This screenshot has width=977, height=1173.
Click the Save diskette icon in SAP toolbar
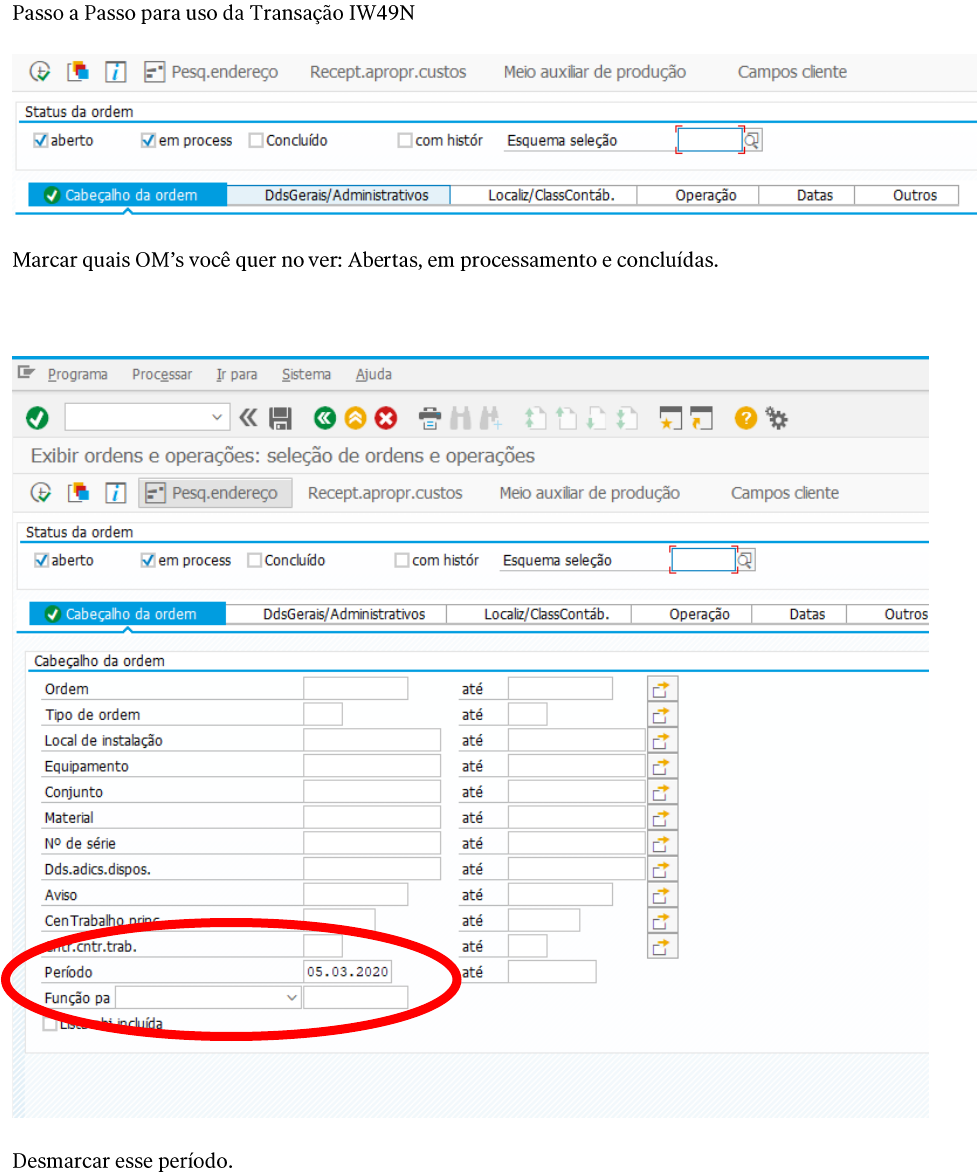pos(281,418)
